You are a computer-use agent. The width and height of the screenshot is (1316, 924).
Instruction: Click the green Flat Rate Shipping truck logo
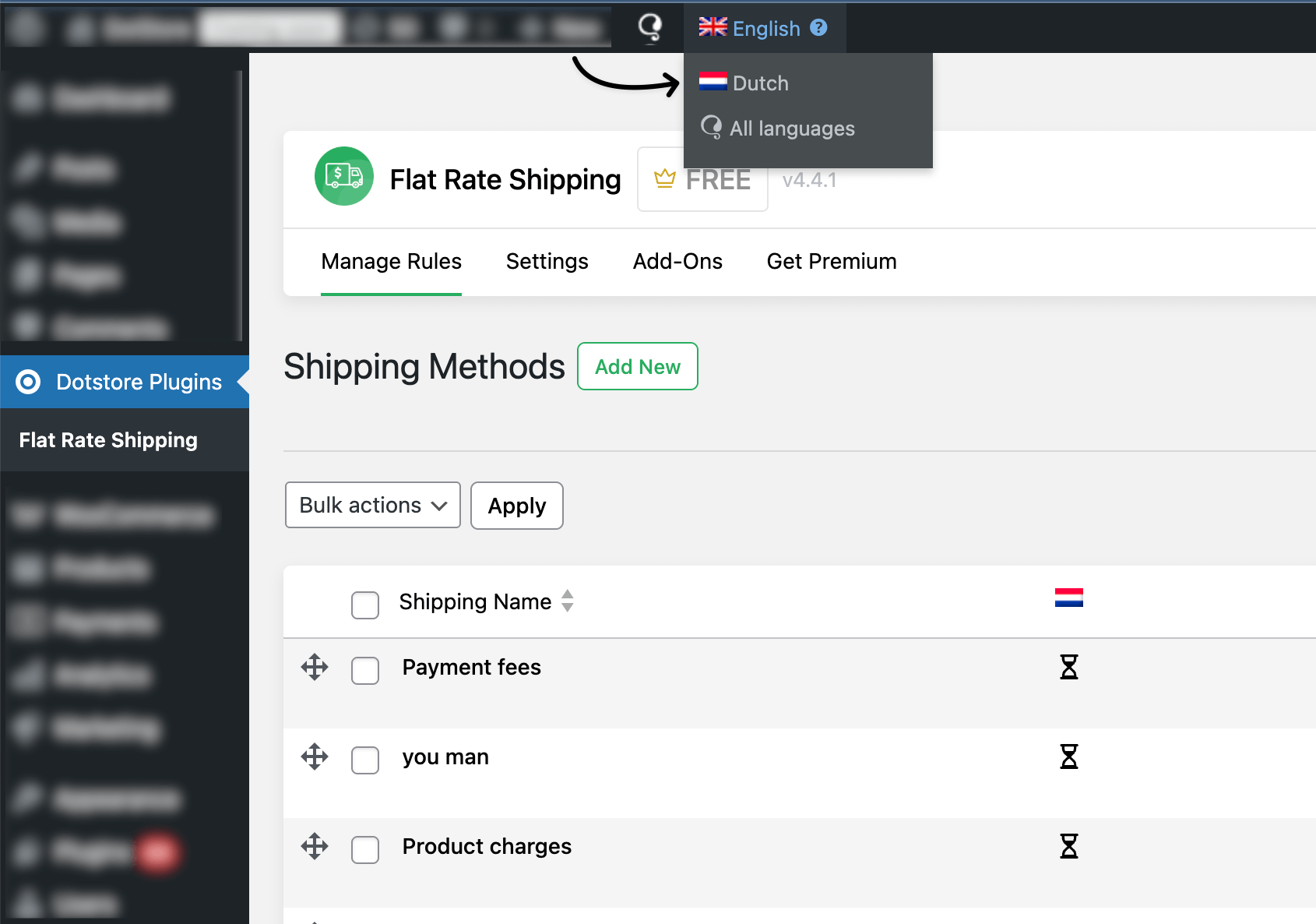tap(344, 176)
